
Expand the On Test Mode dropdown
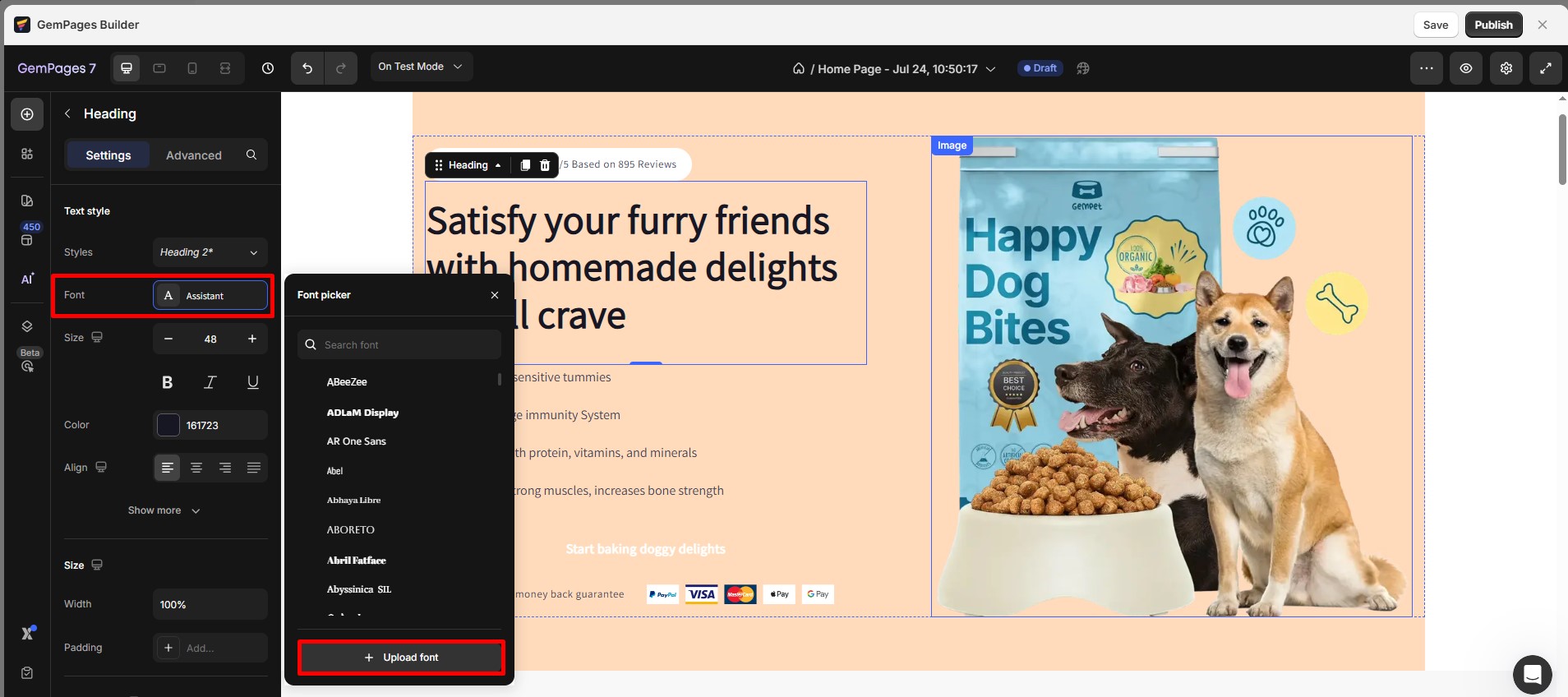[x=420, y=67]
